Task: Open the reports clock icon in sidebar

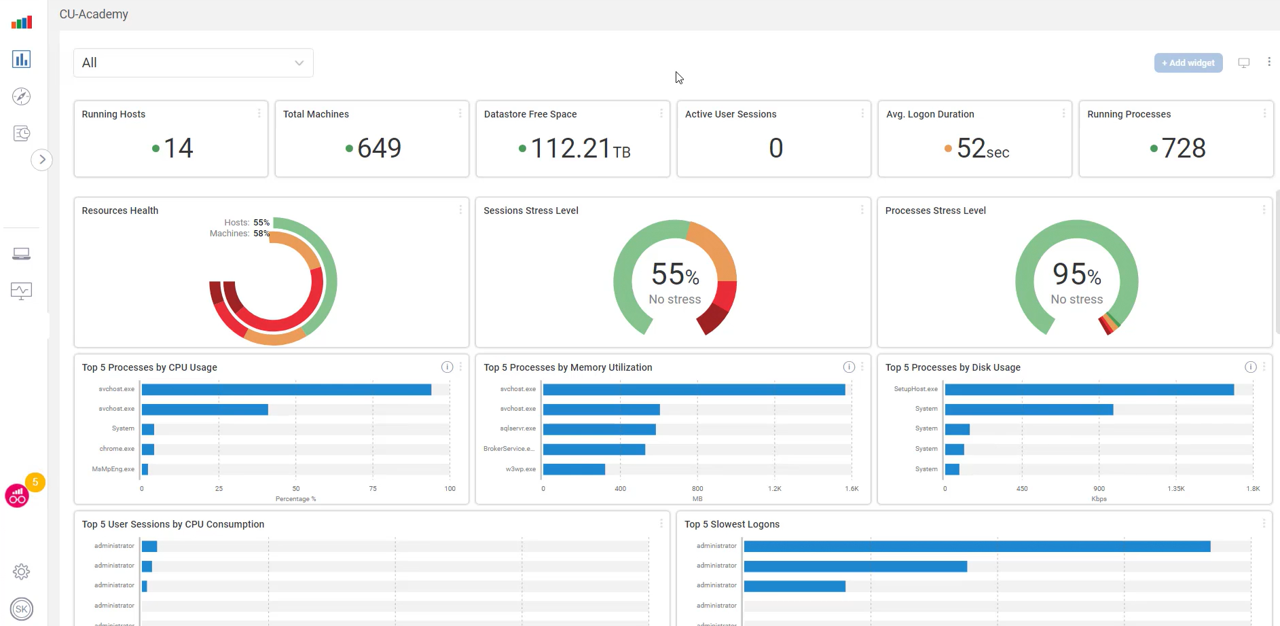Action: click(21, 133)
